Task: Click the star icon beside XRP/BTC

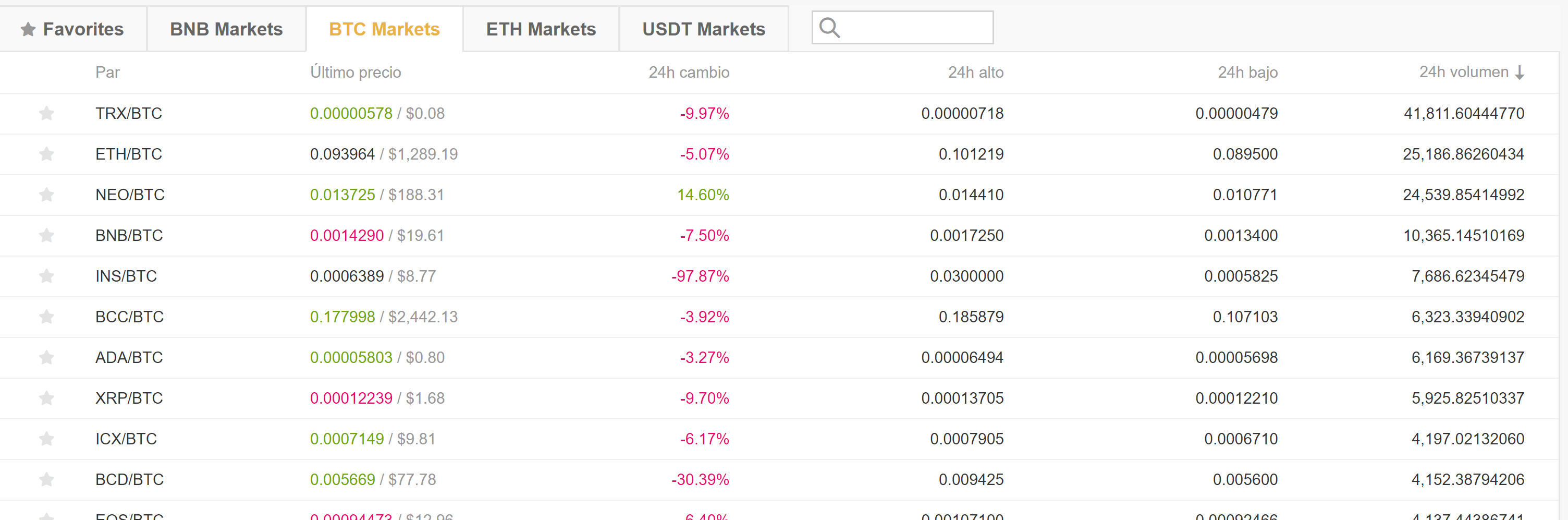Action: (x=47, y=398)
